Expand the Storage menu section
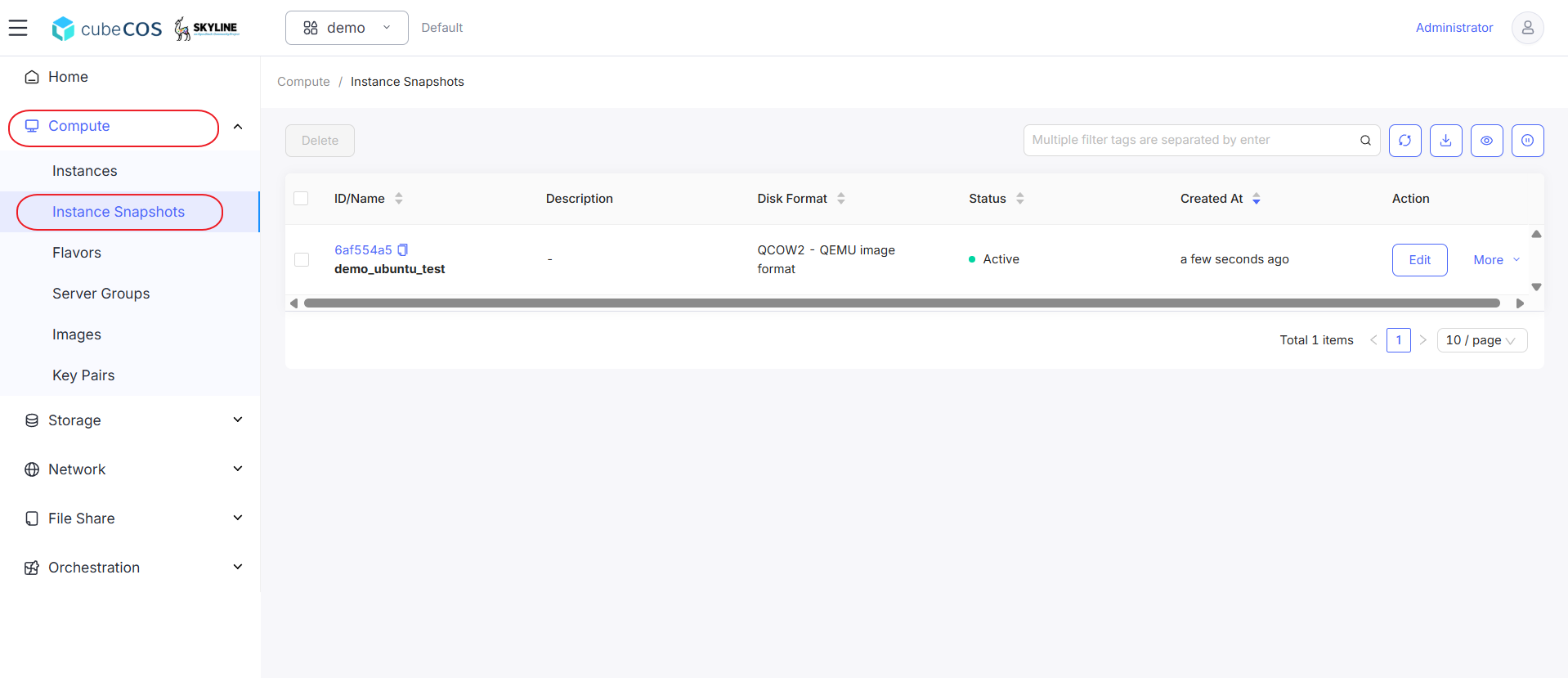Screen dimensions: 1568x678 click(130, 420)
